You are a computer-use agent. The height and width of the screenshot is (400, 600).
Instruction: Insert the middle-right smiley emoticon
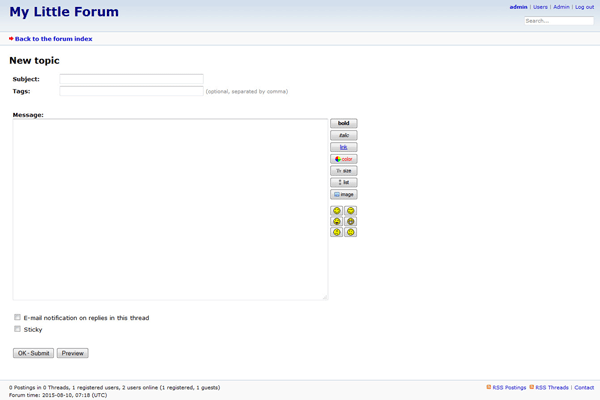(x=351, y=221)
